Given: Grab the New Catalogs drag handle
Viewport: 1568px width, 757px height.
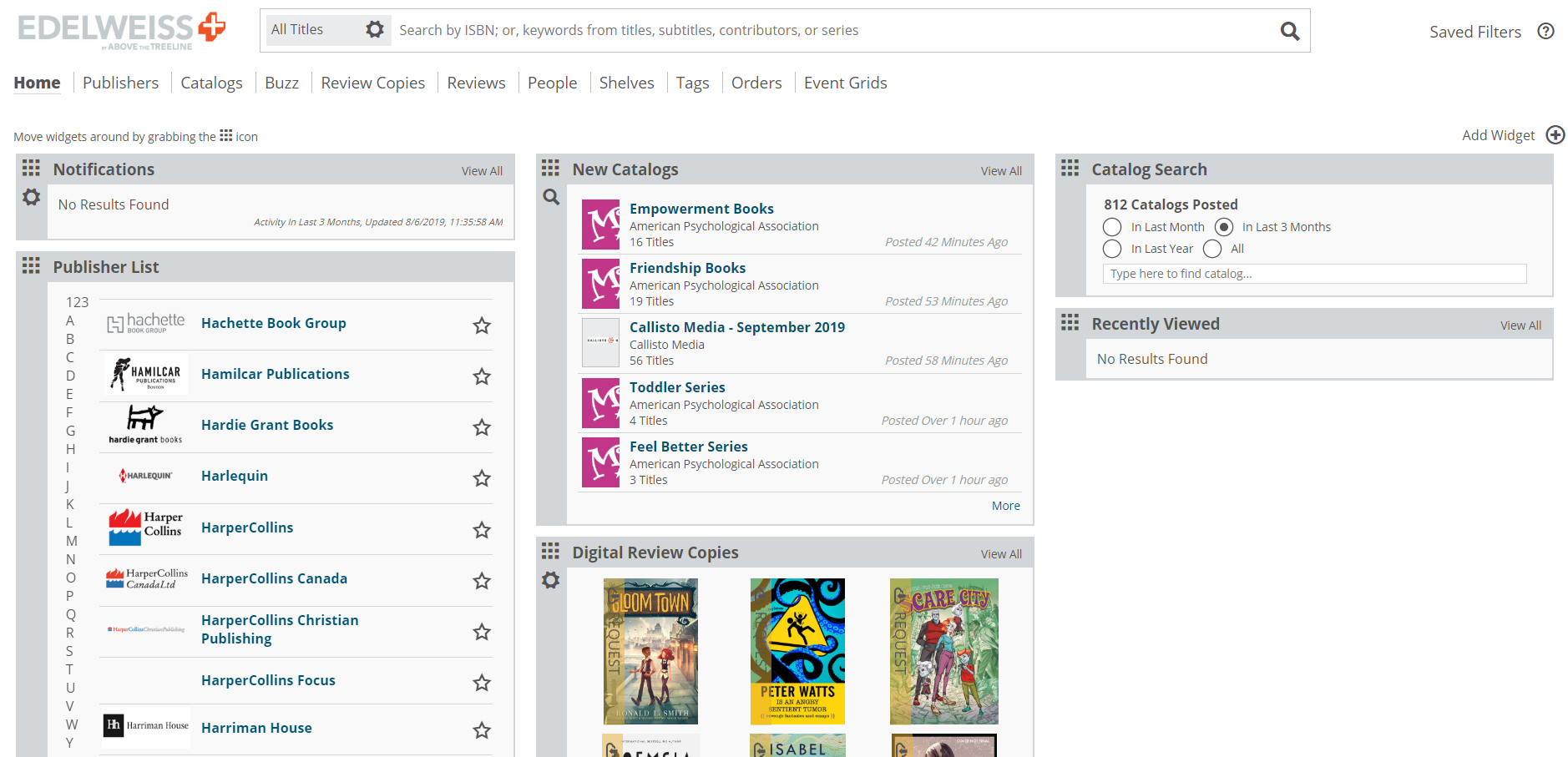Looking at the screenshot, I should click(550, 168).
